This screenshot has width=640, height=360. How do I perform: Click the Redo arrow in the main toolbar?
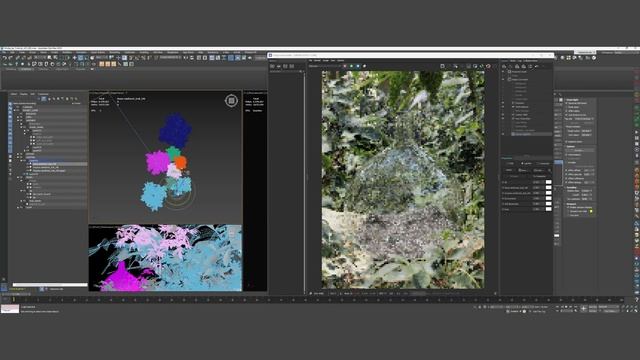tap(11, 58)
